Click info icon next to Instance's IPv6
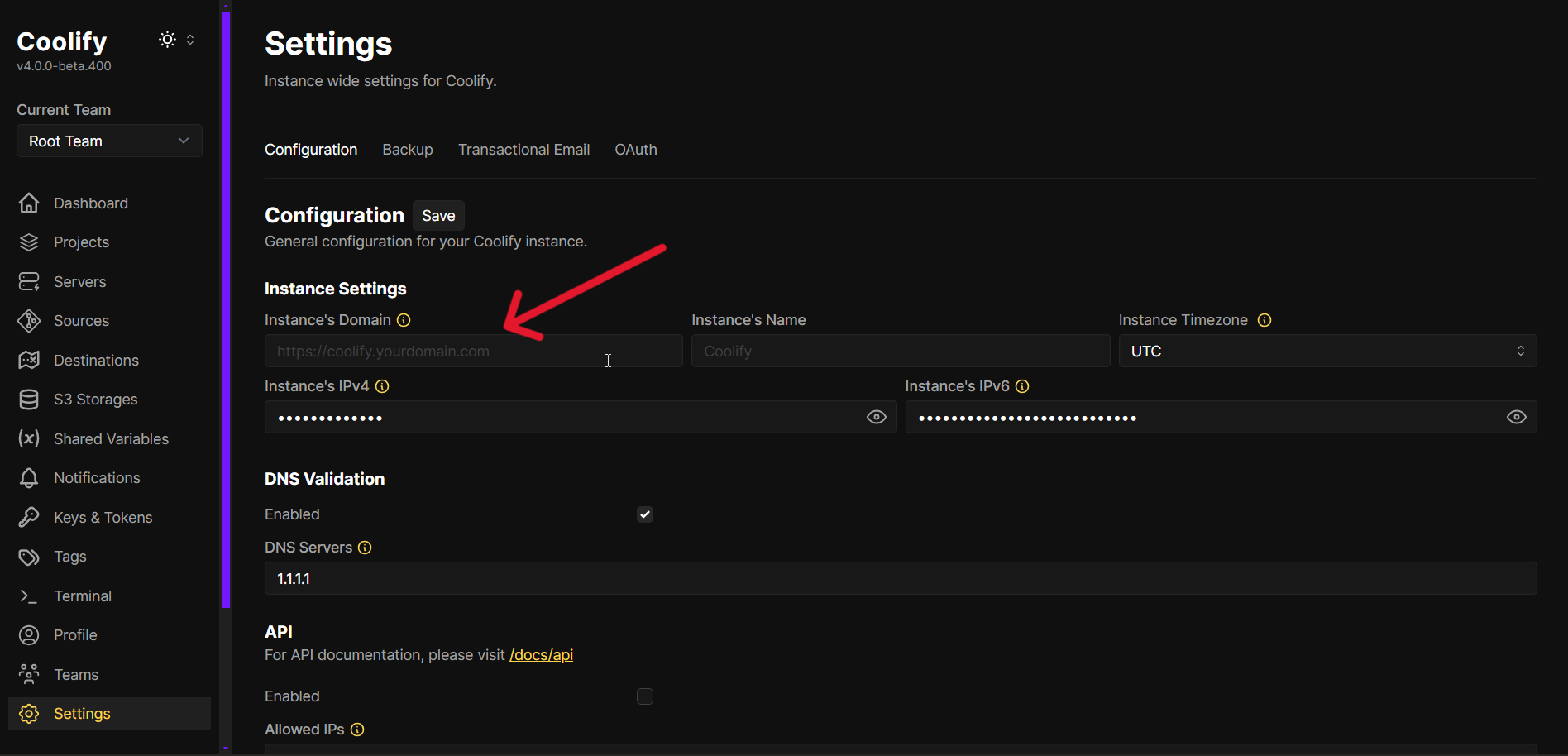 tap(1022, 386)
